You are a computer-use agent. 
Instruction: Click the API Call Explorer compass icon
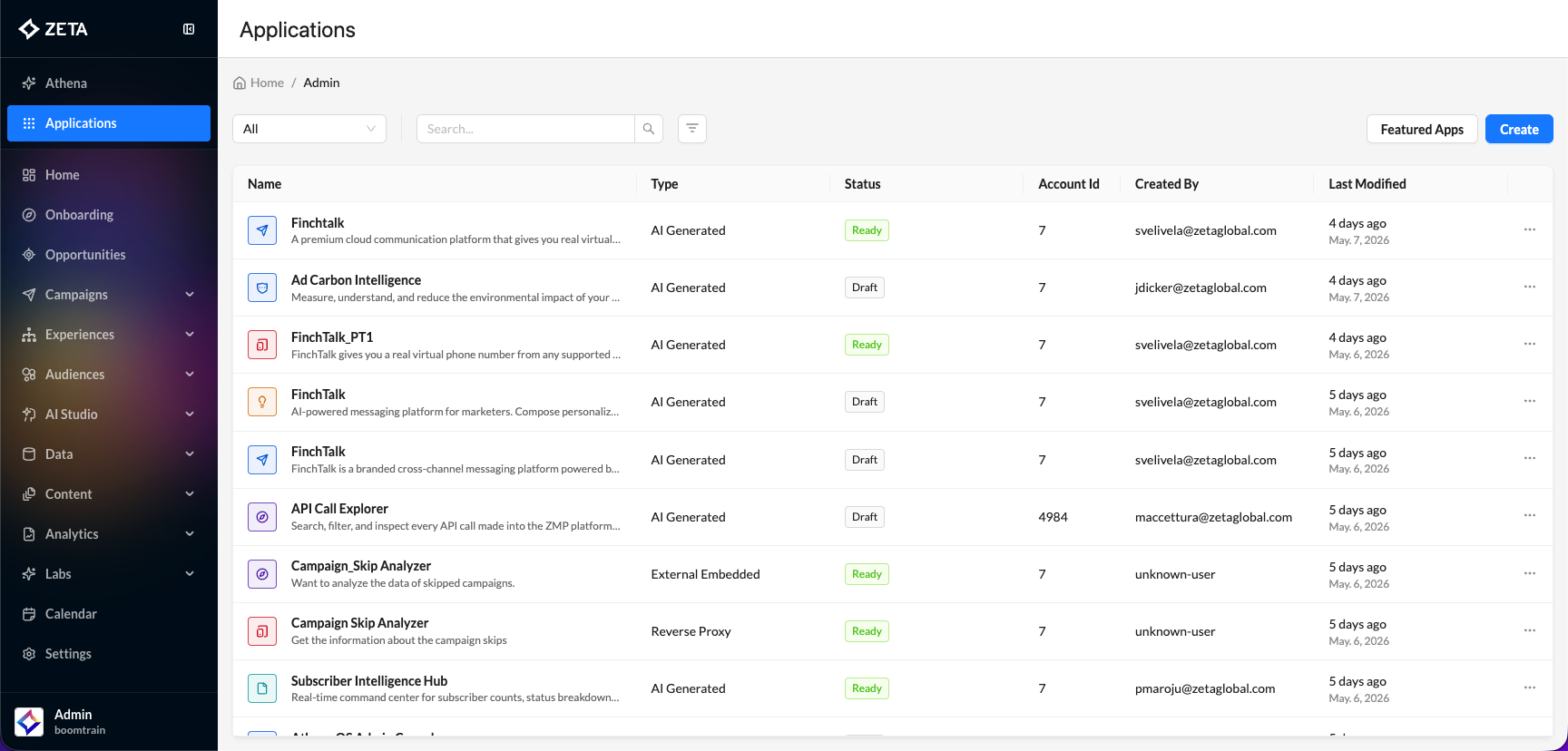(262, 517)
